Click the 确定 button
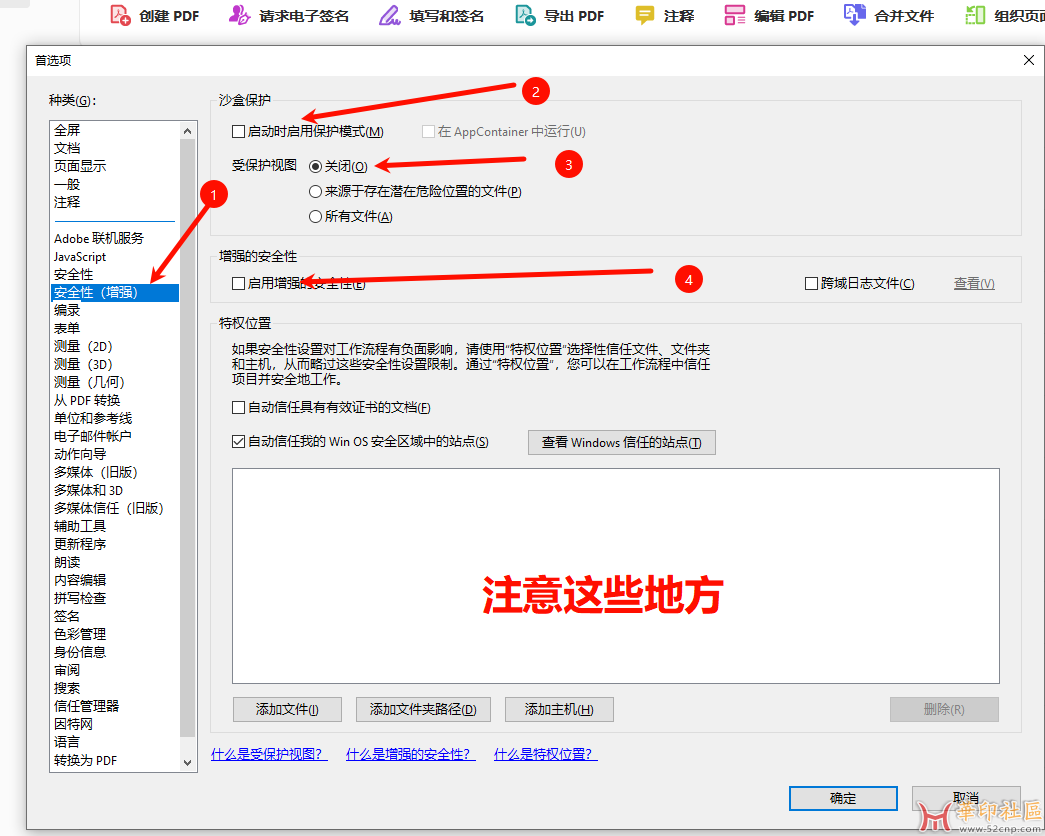1045x836 pixels. pos(842,798)
